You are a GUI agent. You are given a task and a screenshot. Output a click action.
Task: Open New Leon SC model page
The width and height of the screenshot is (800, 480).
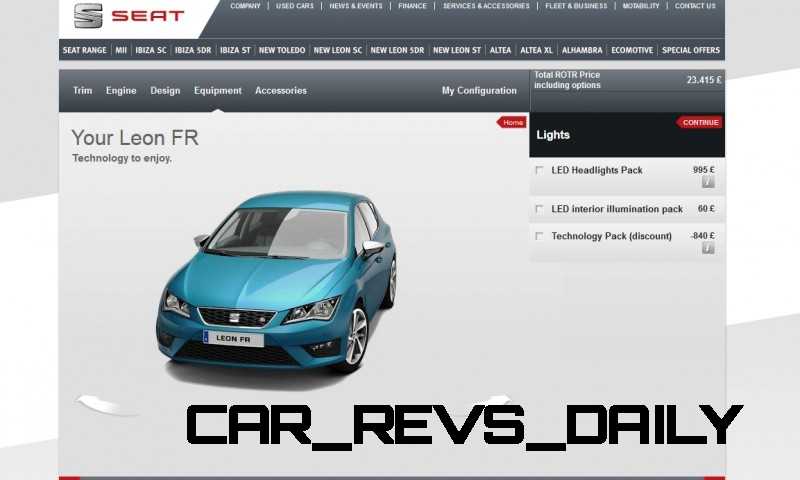[x=337, y=50]
